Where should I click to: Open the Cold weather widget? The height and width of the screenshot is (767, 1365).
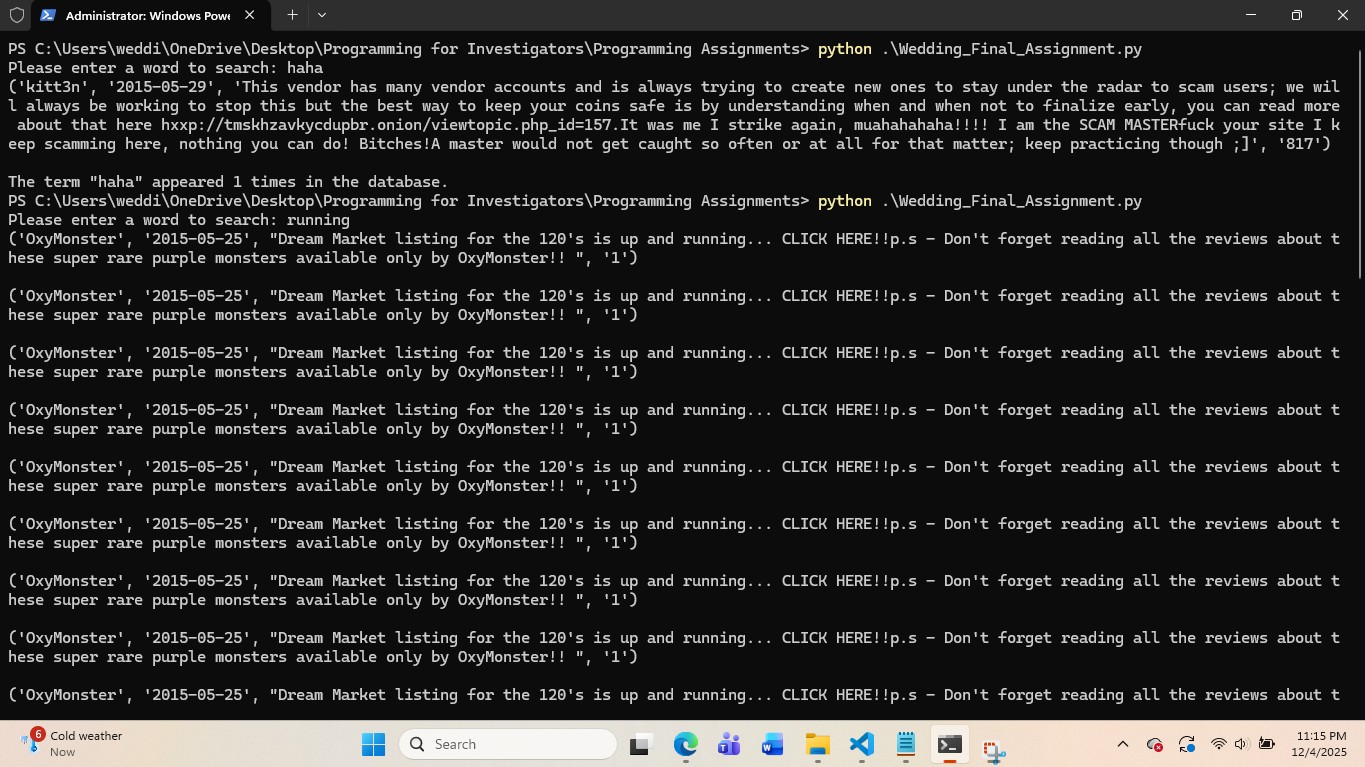(75, 743)
